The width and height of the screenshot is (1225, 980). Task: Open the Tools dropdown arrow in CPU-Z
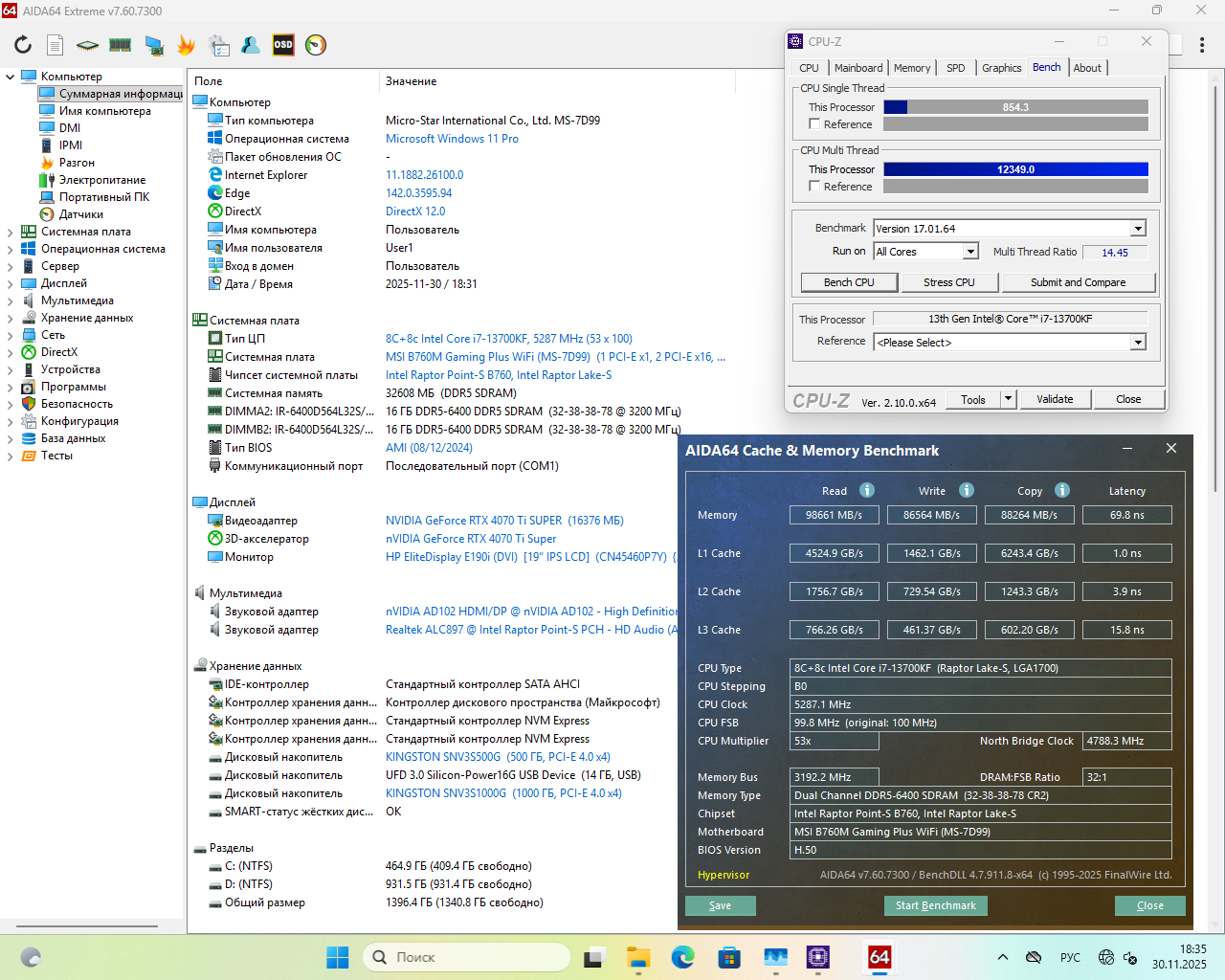(x=1008, y=399)
